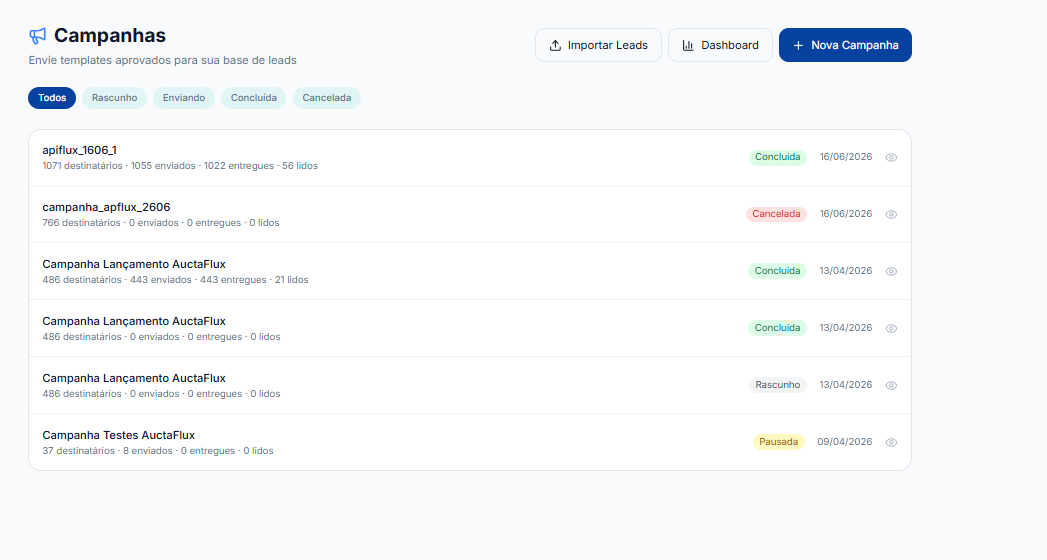
Task: Click the Rascunho status badge in the list
Action: (x=777, y=384)
